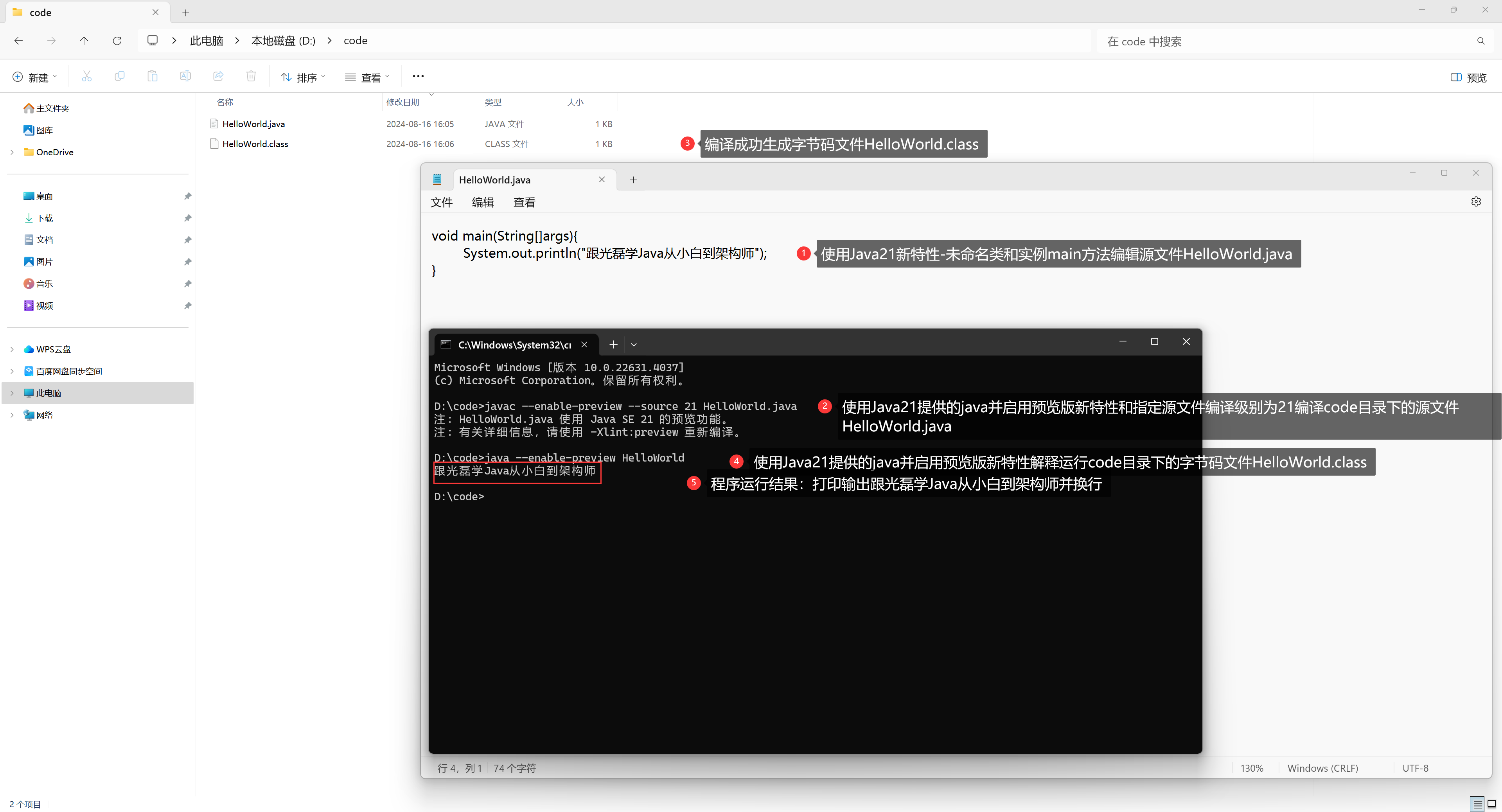Click the 新建 new item button
The image size is (1502, 812).
coord(34,77)
